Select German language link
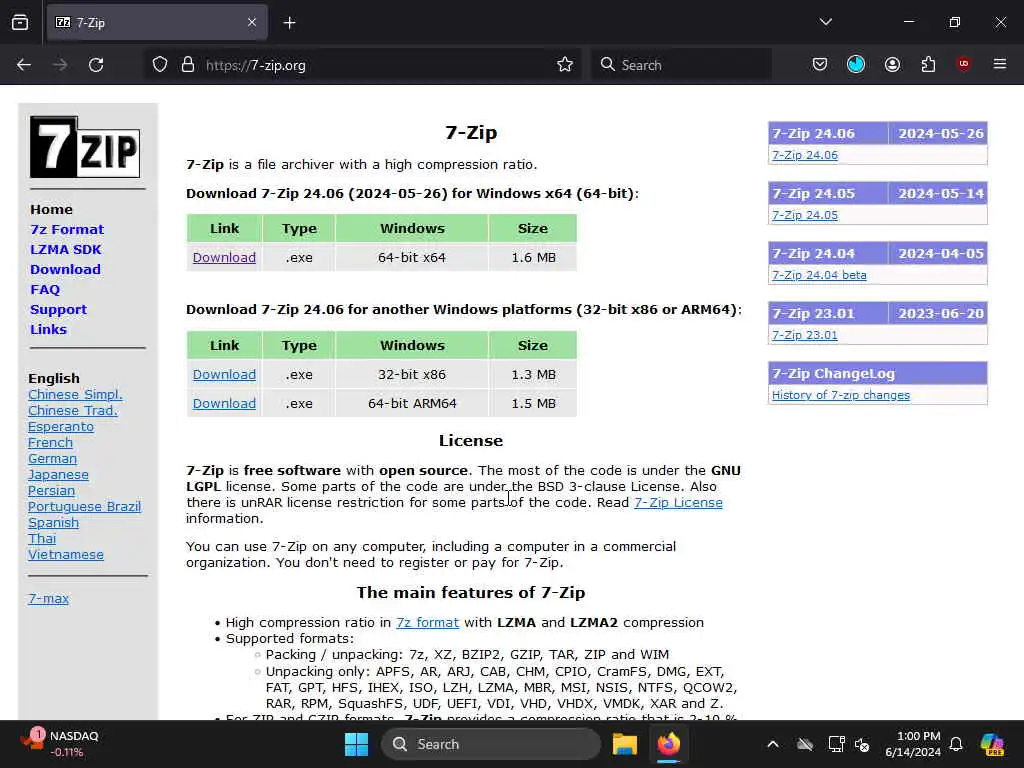Viewport: 1024px width, 768px height. coord(52,458)
